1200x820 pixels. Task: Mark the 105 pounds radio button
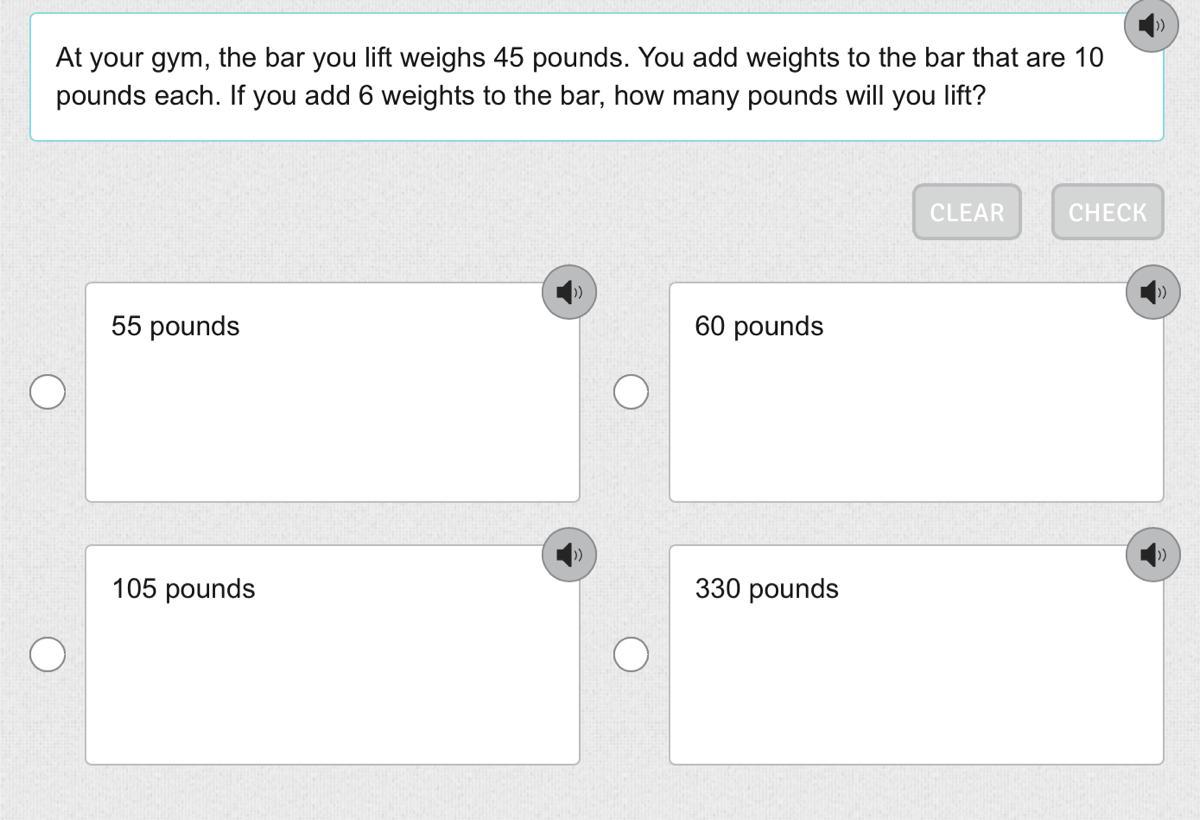(x=48, y=655)
